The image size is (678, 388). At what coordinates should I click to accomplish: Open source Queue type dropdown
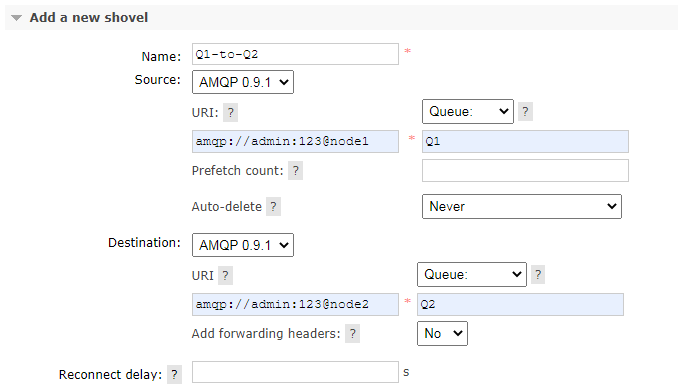pyautogui.click(x=468, y=112)
